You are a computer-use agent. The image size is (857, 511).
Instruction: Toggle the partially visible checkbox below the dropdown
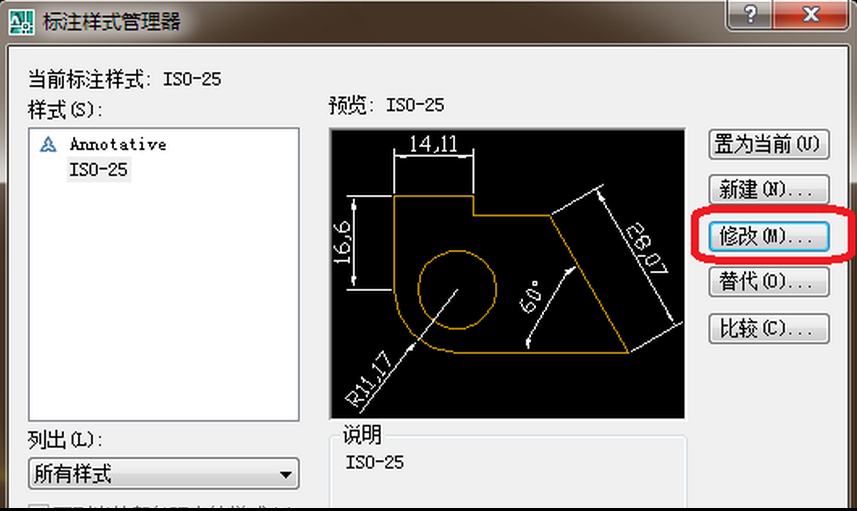(x=38, y=507)
